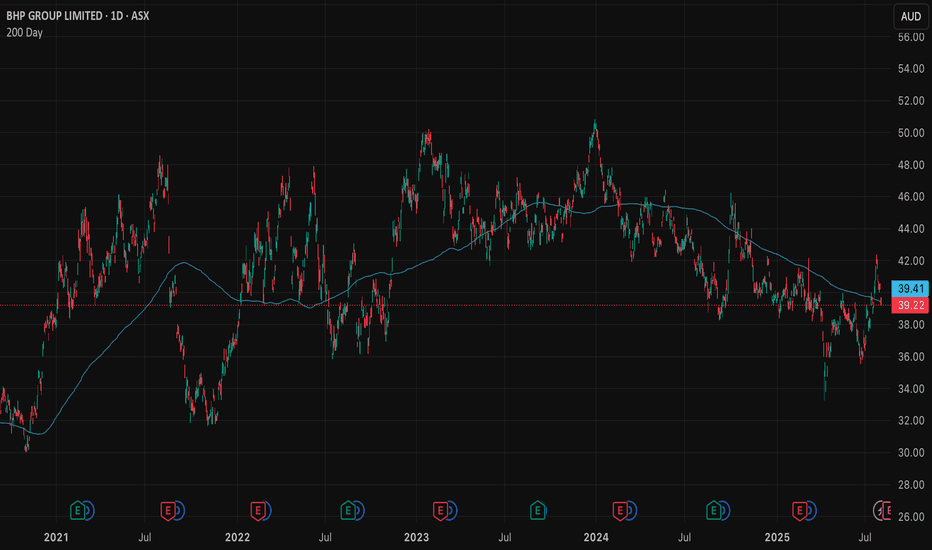The width and height of the screenshot is (932, 550).
Task: Click the blue dividend marker just after 2025
Action: 811,510
